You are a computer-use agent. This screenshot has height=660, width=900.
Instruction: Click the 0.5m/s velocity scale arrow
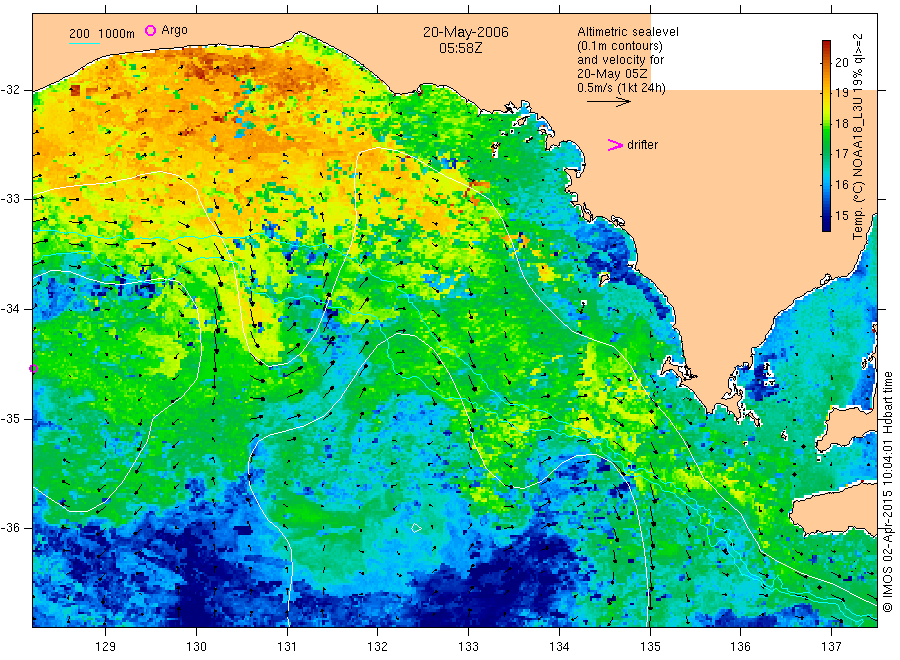tap(608, 102)
